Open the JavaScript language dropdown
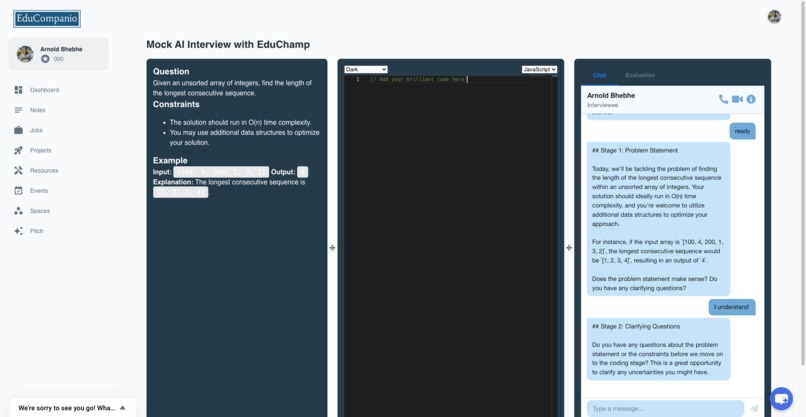This screenshot has height=417, width=806. coord(539,69)
